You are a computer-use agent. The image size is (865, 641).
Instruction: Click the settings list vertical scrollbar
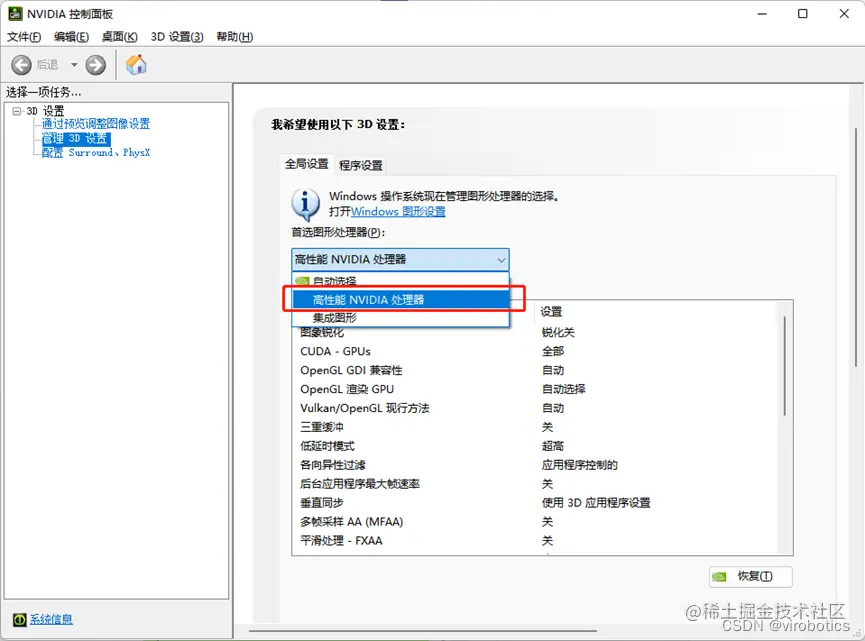(784, 367)
